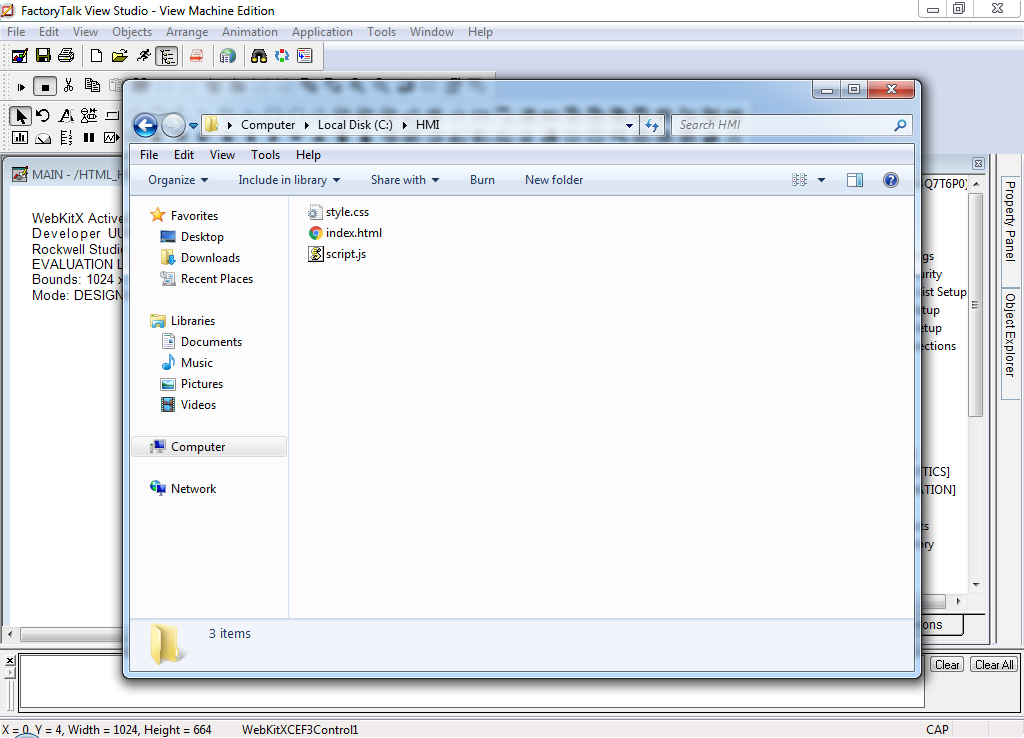Screen dimensions: 1024x738
Task: Click Clear button in diagnostics panel
Action: 947,665
